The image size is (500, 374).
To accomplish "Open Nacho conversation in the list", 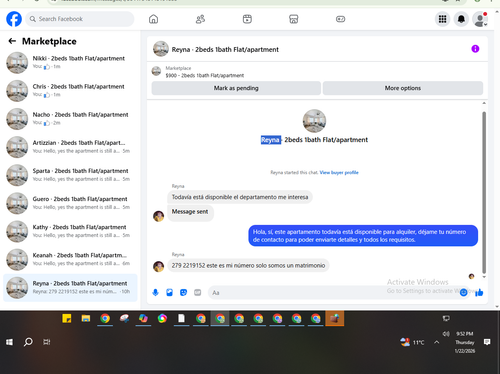I will coord(70,119).
